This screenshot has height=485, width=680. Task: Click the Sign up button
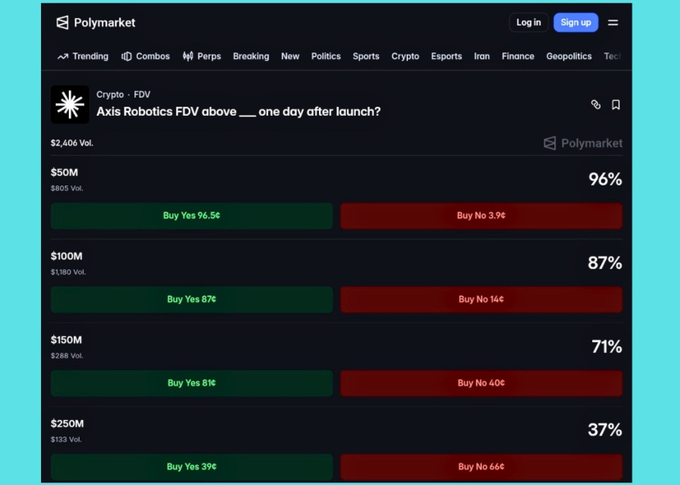pos(576,23)
